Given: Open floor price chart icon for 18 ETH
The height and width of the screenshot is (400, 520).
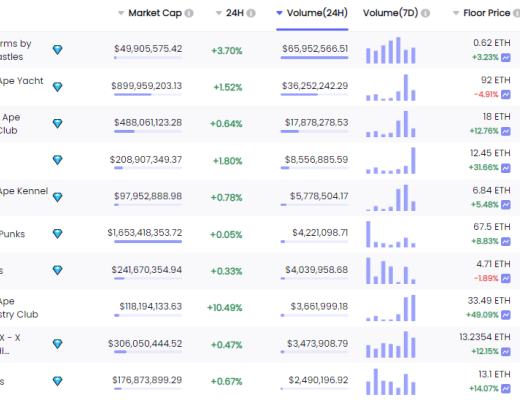Looking at the screenshot, I should (x=506, y=131).
